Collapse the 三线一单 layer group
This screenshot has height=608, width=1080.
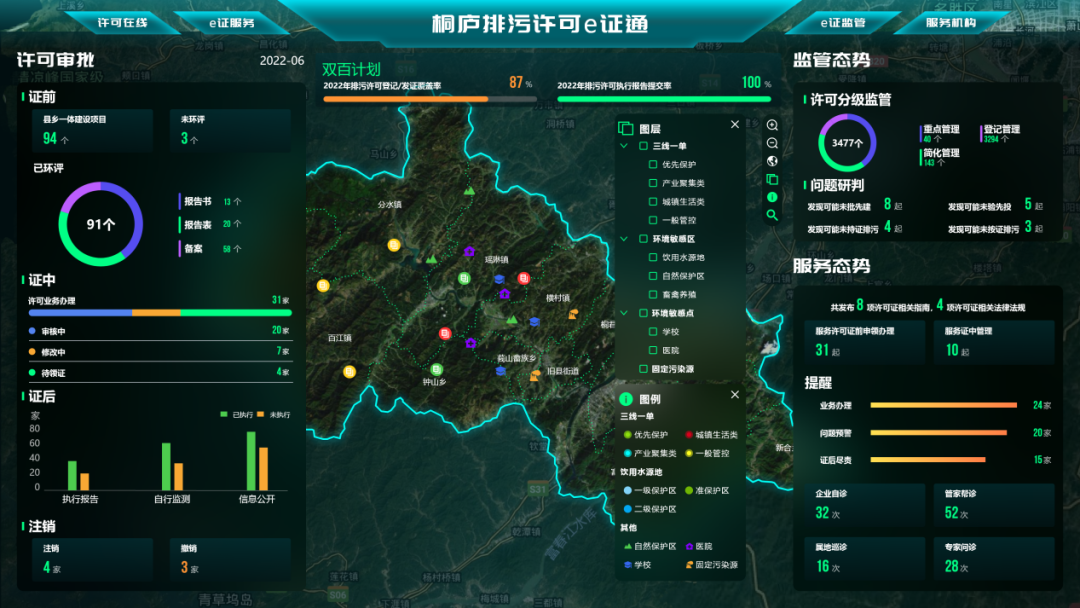(624, 146)
